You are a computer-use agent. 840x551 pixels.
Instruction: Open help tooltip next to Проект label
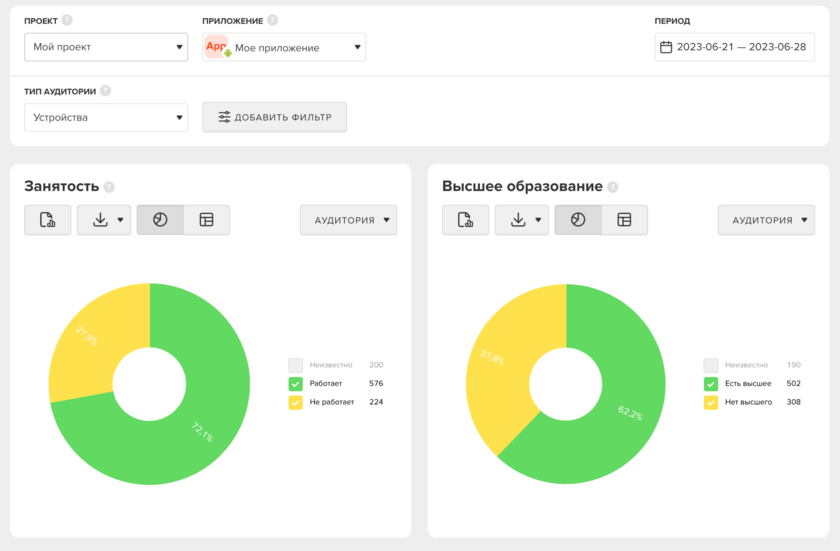point(67,20)
